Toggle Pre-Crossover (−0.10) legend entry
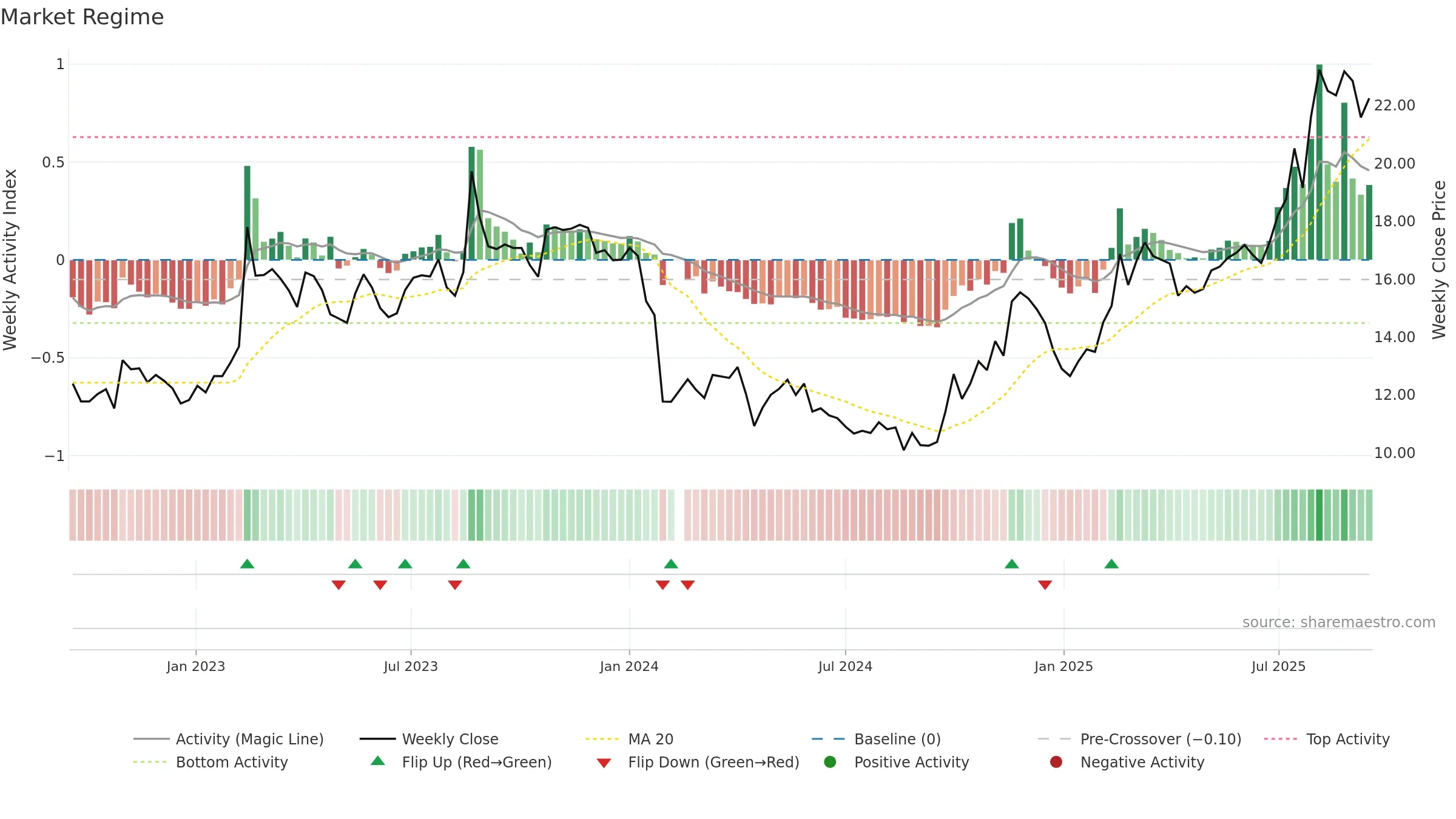1456x819 pixels. pos(1139,739)
